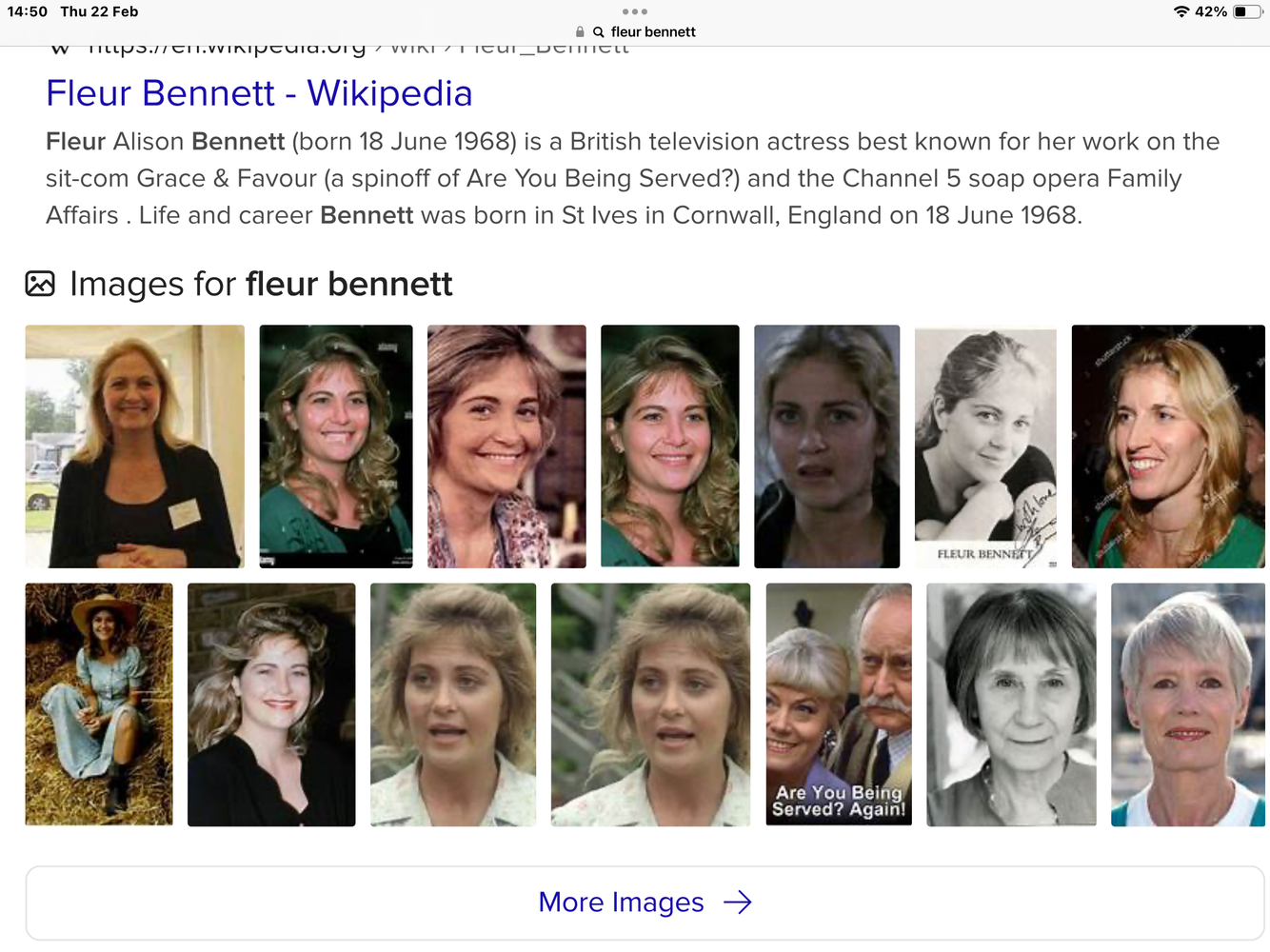Tap the battery status icon
This screenshot has width=1270, height=952.
(1247, 11)
